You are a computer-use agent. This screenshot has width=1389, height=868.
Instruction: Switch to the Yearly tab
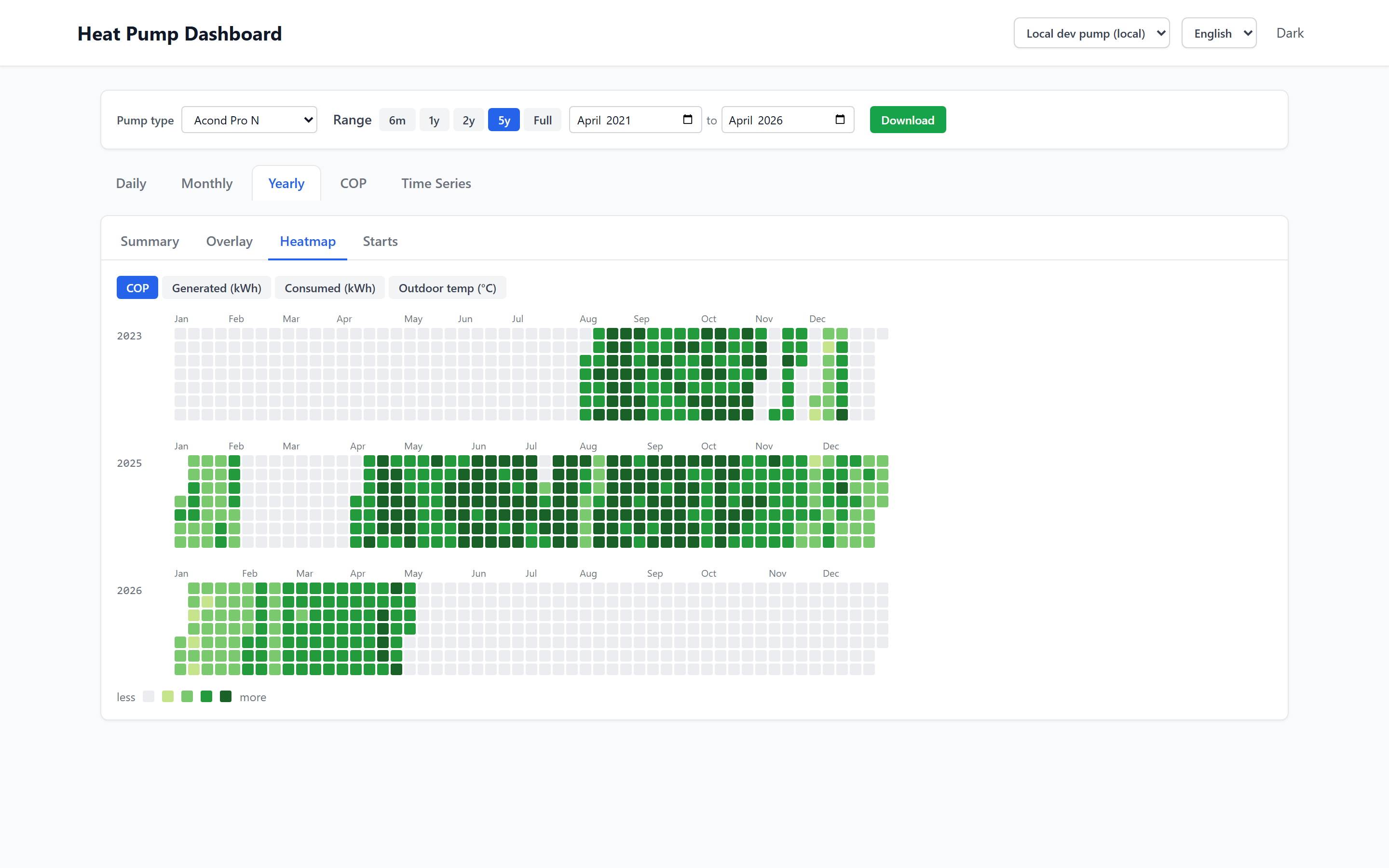click(x=286, y=183)
